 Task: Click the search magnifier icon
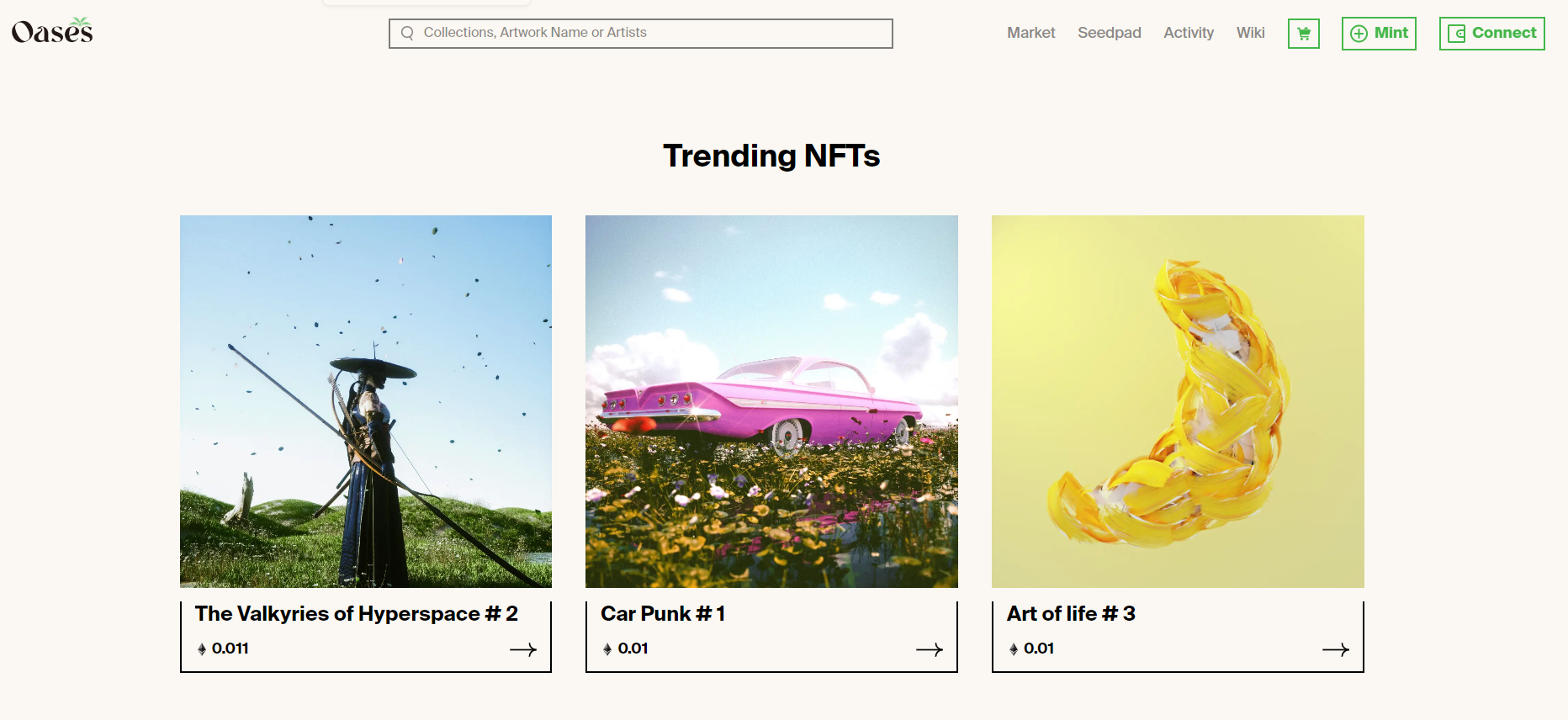click(407, 34)
